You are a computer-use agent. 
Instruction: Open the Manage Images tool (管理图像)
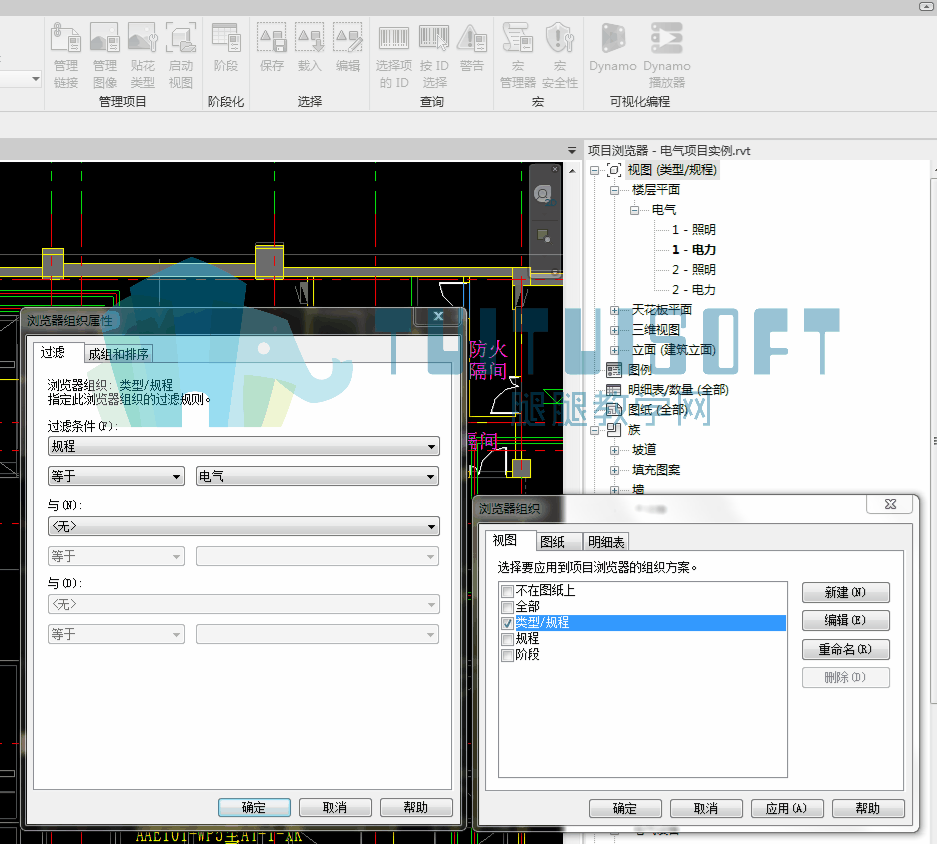point(105,55)
